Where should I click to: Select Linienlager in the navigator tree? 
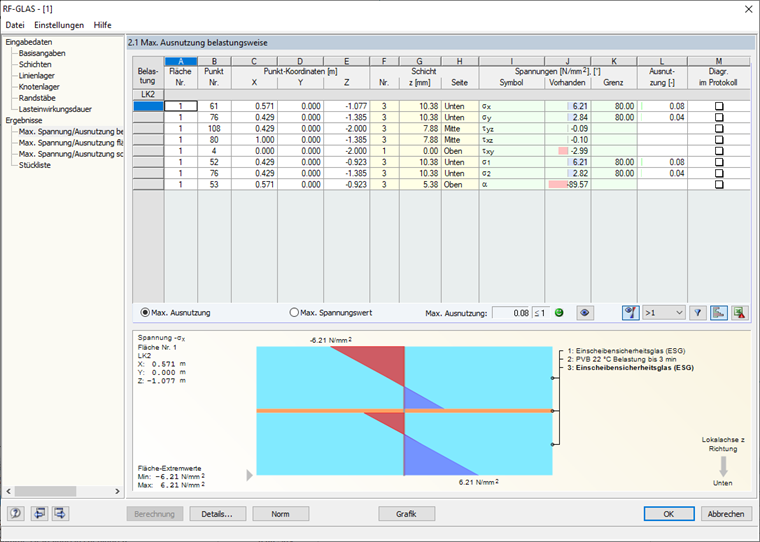click(37, 76)
